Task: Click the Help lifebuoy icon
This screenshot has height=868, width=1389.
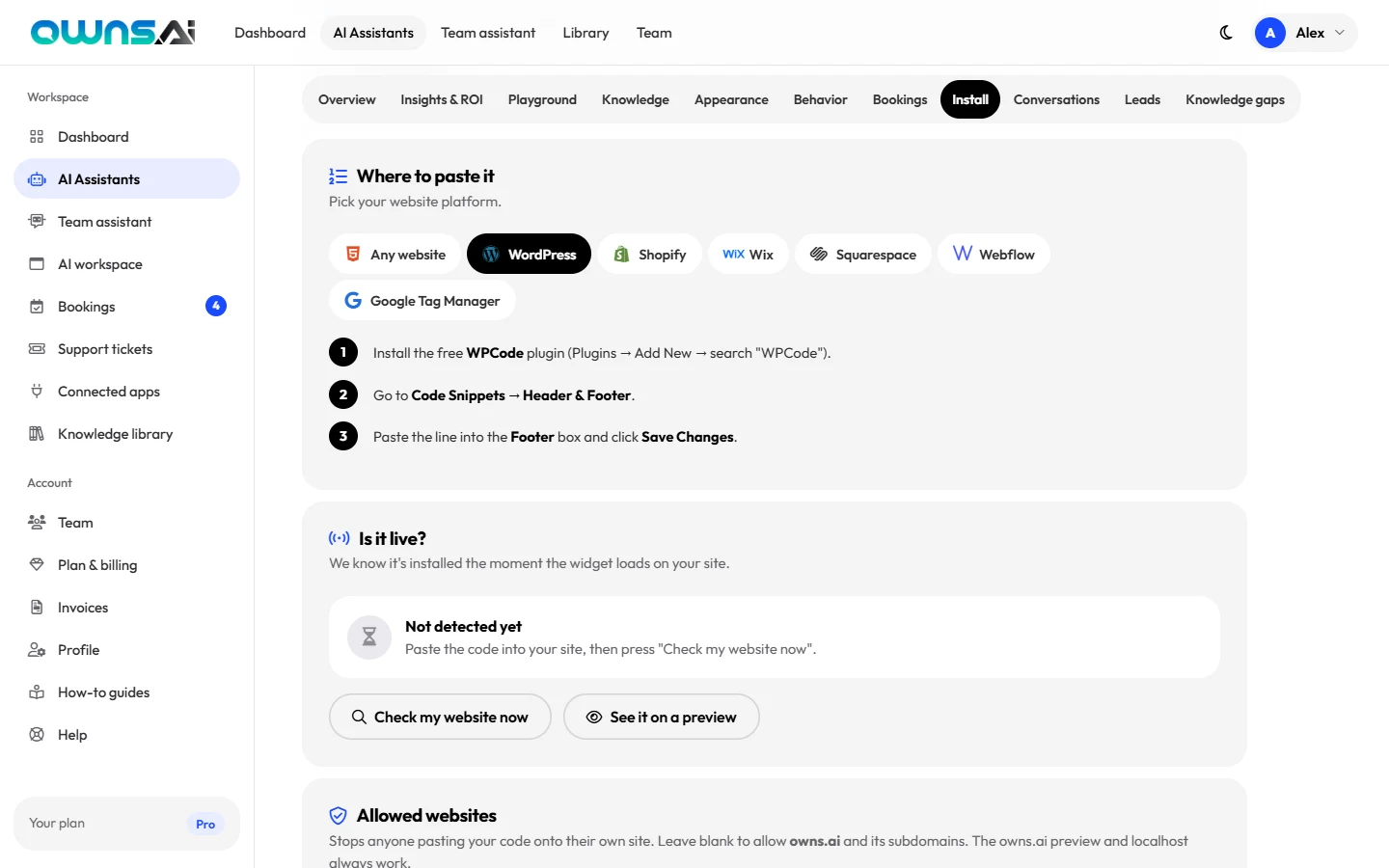Action: coord(37,735)
